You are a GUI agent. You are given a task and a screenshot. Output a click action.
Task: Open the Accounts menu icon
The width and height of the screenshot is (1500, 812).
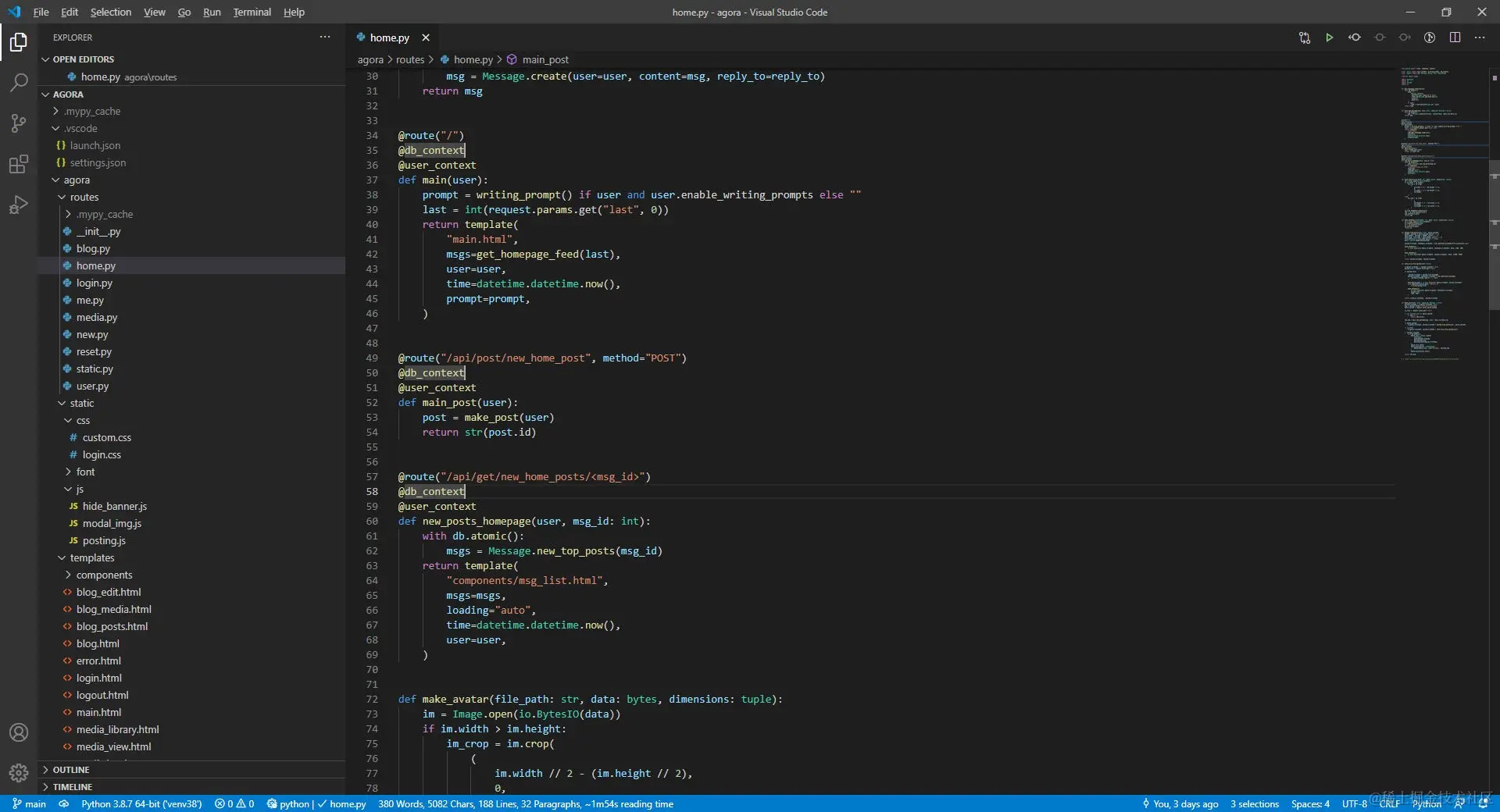[x=19, y=732]
